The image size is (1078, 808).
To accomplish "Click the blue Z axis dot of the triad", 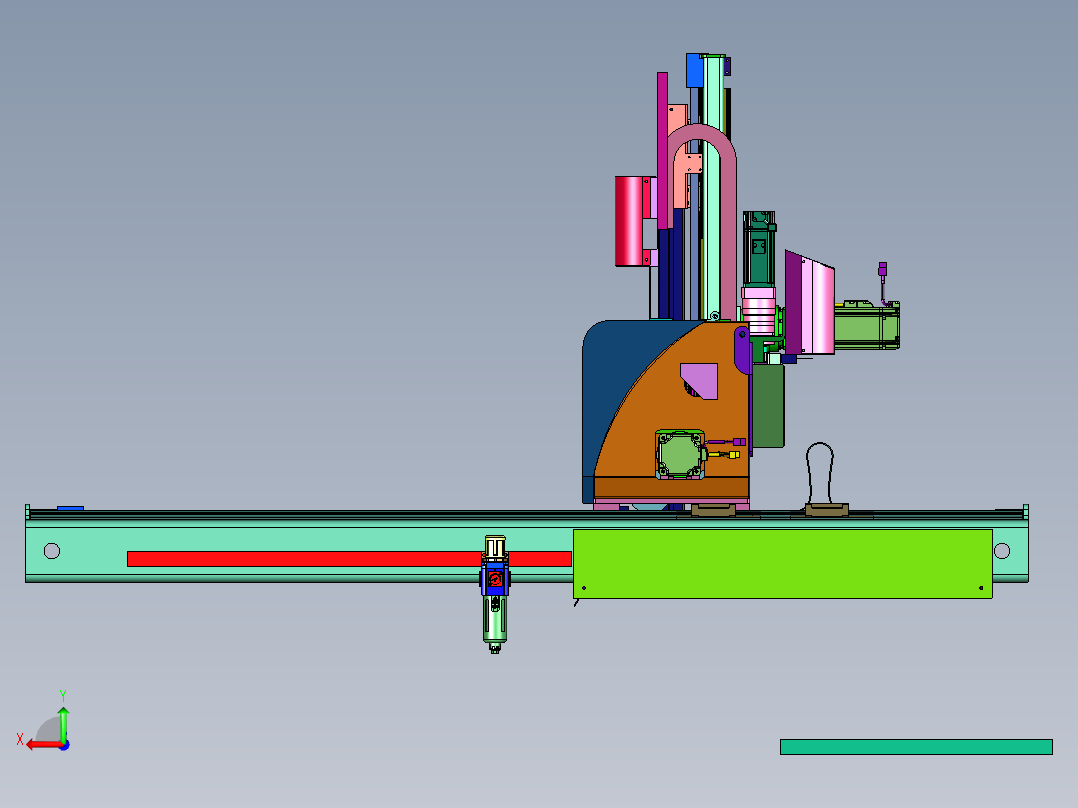I will [x=65, y=745].
